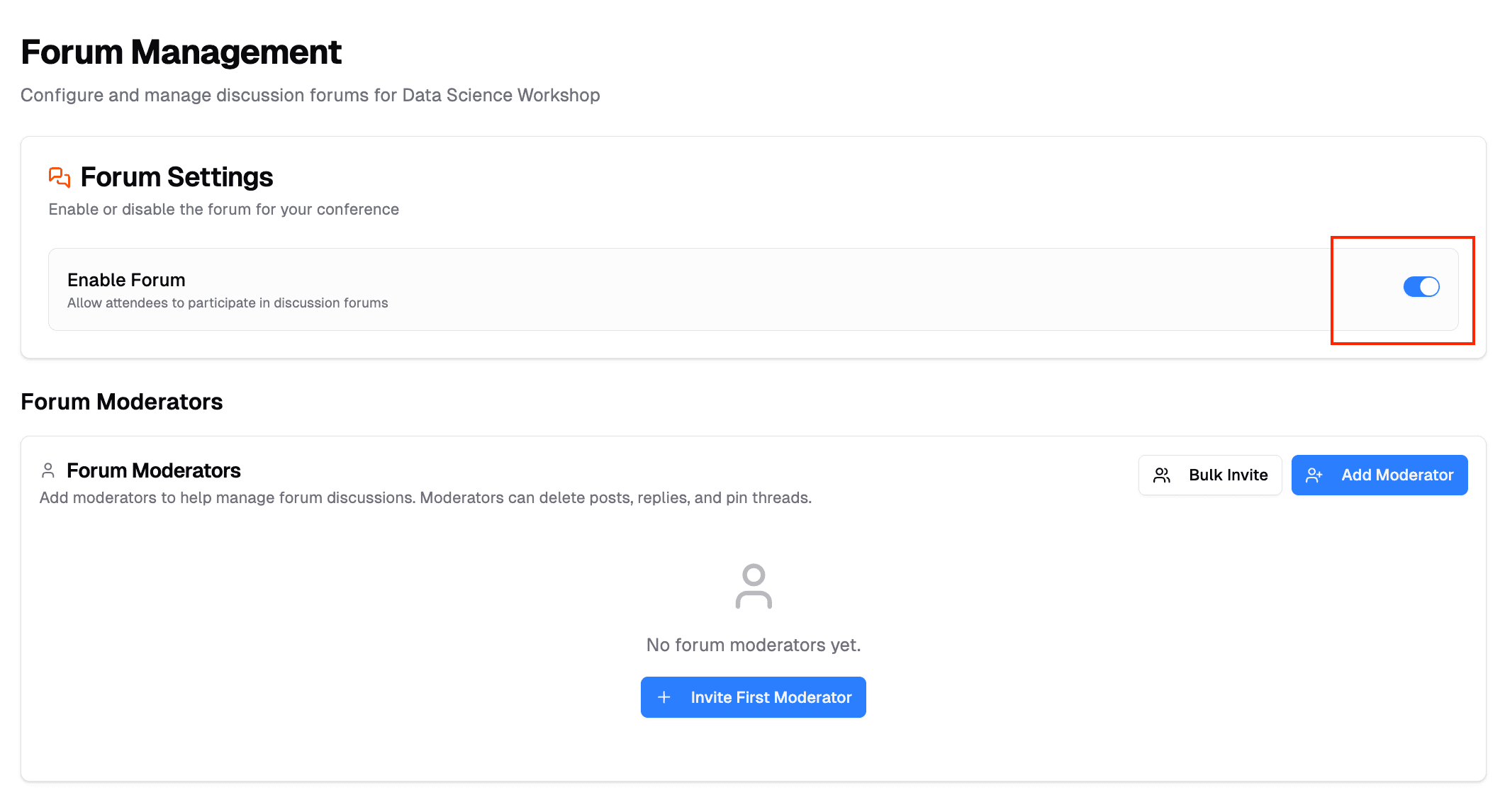Click the Forum Settings card header
Screen dimensions: 1500x812
[177, 176]
